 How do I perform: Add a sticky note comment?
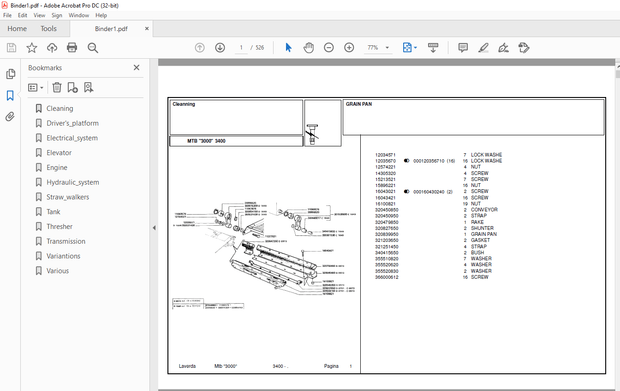463,48
